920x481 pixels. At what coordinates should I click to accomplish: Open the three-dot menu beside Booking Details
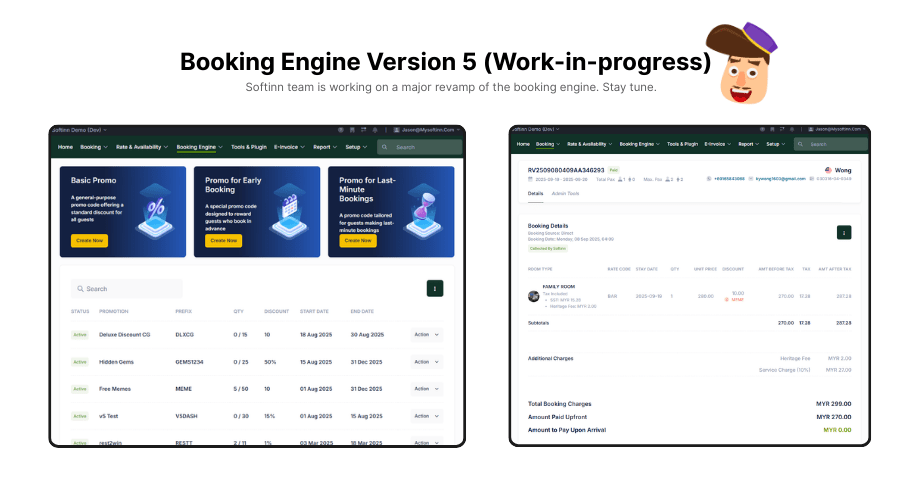(x=844, y=232)
